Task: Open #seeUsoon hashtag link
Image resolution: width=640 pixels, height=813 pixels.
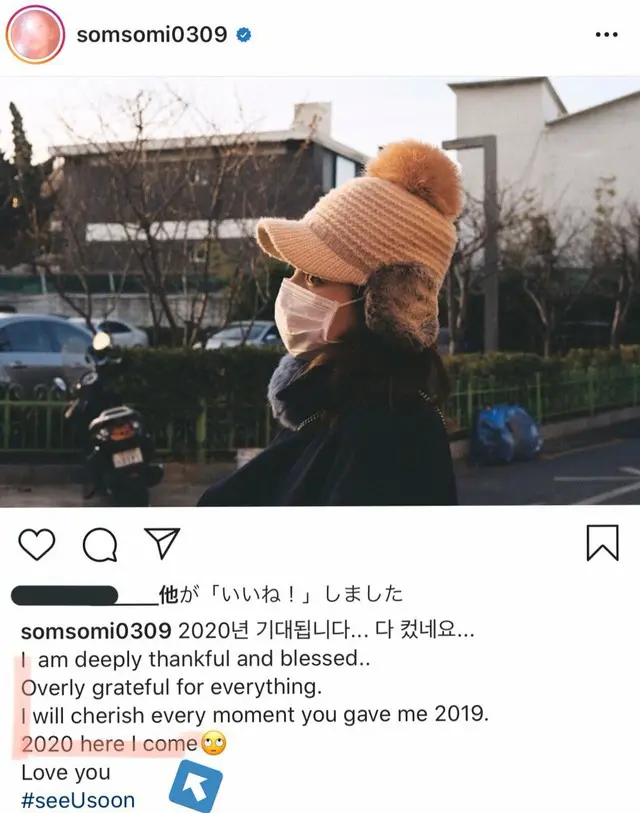Action: point(78,800)
